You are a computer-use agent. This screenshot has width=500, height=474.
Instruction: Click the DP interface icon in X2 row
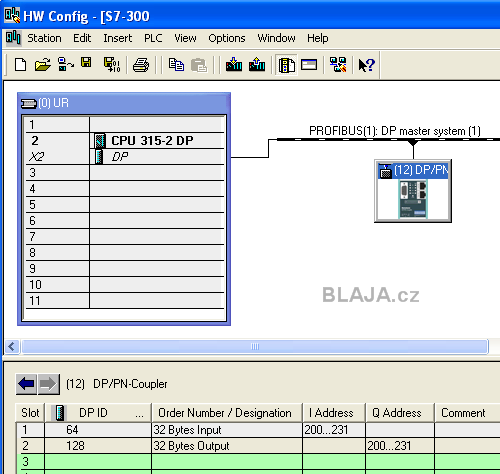tap(99, 156)
